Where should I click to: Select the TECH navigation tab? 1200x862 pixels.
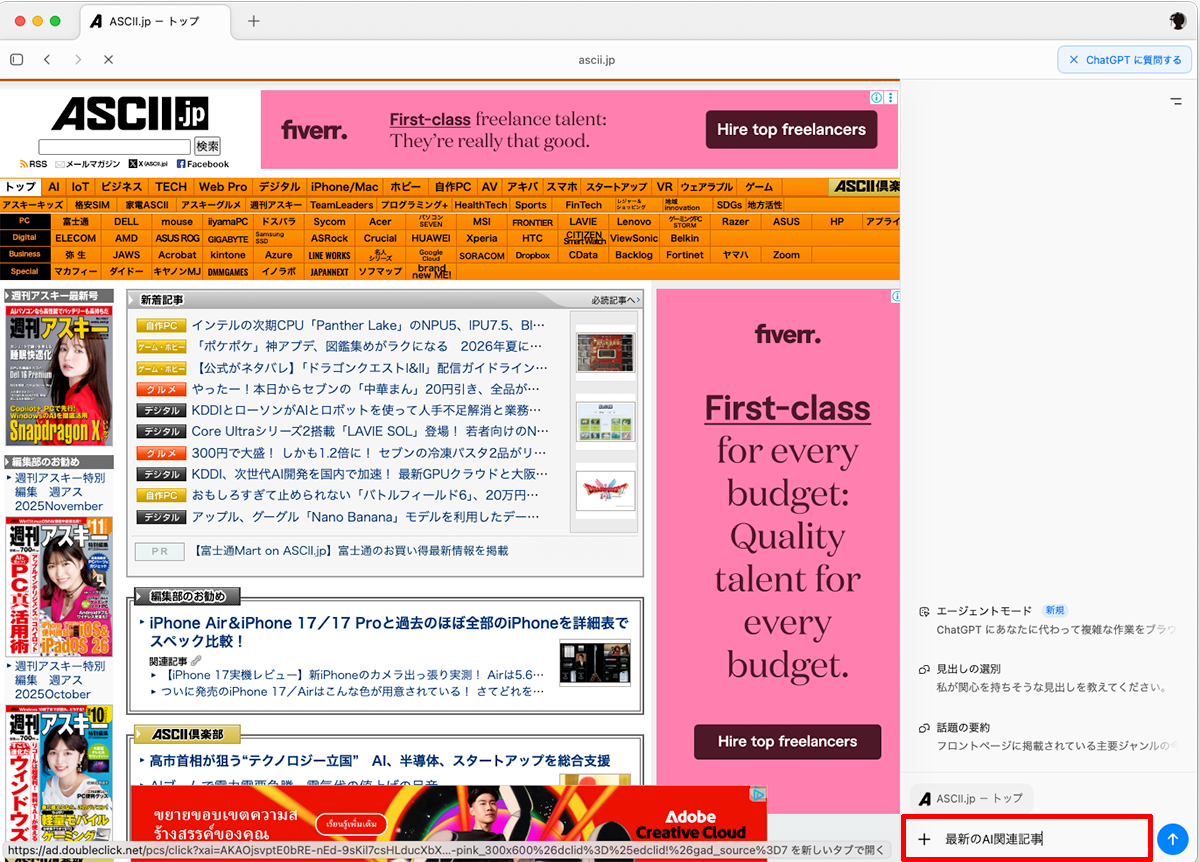tap(171, 187)
